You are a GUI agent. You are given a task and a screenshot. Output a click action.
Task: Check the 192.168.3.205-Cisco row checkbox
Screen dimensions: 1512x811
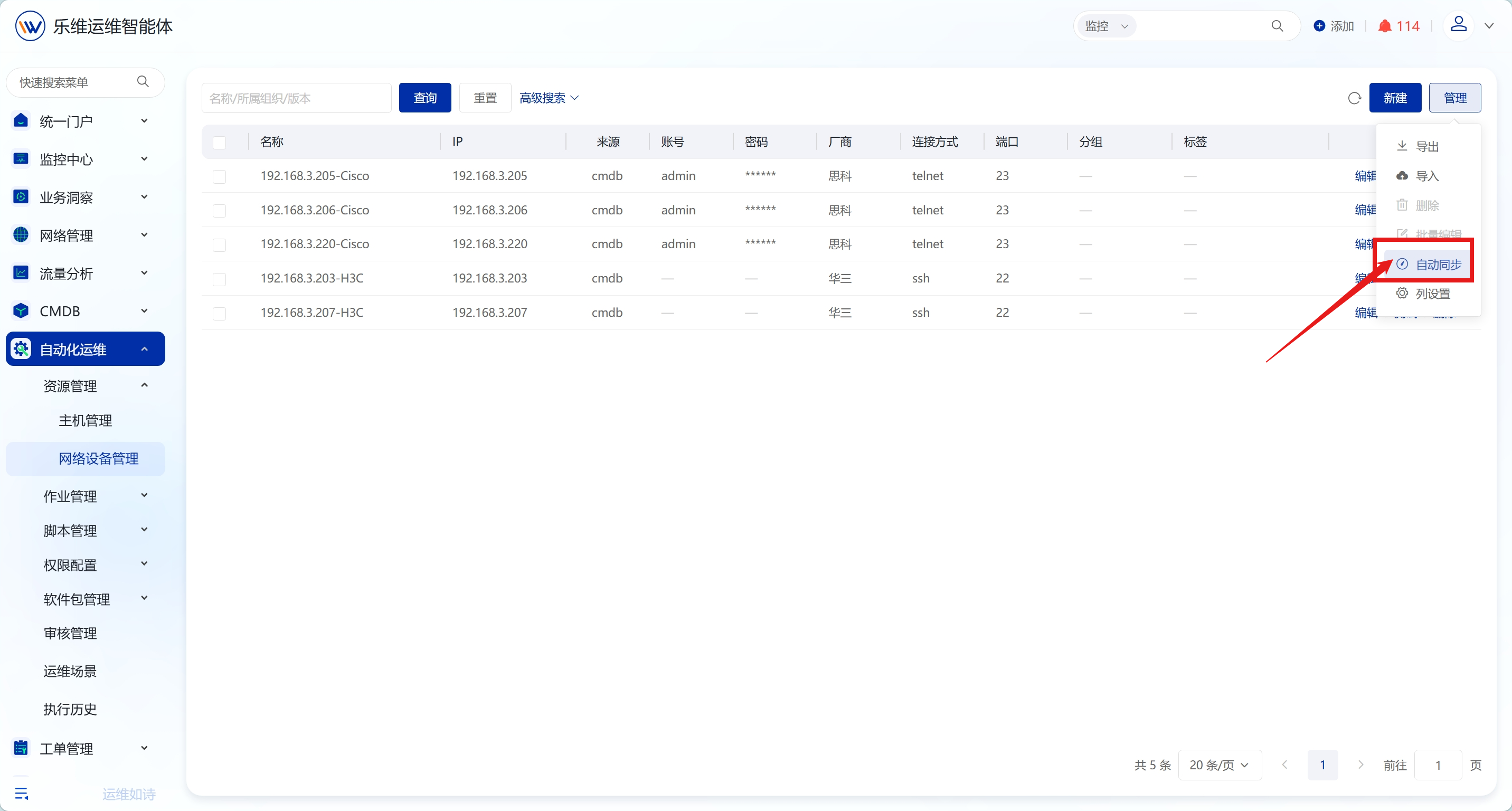pos(220,177)
